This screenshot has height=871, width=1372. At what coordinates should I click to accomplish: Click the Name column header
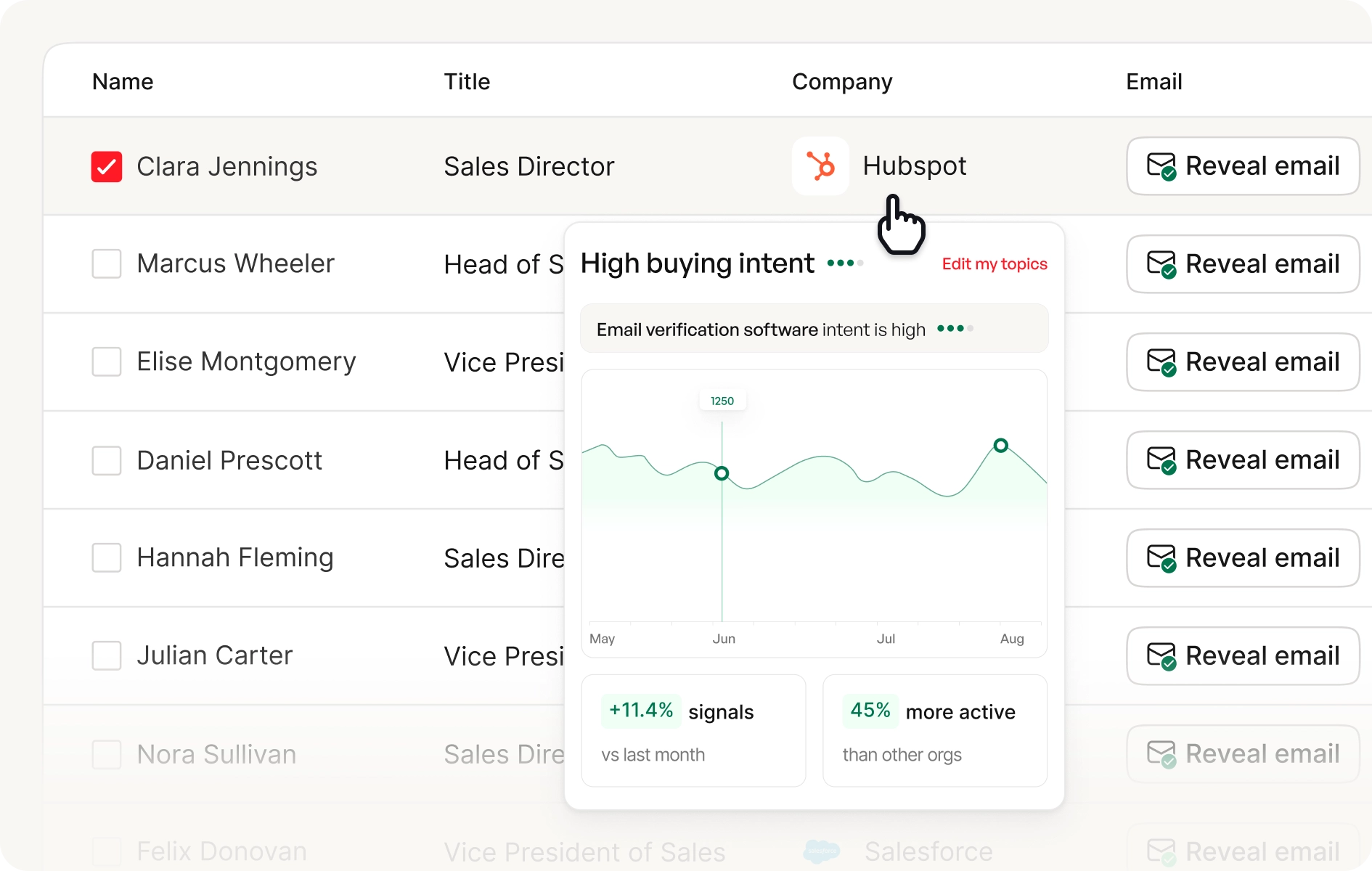122,81
